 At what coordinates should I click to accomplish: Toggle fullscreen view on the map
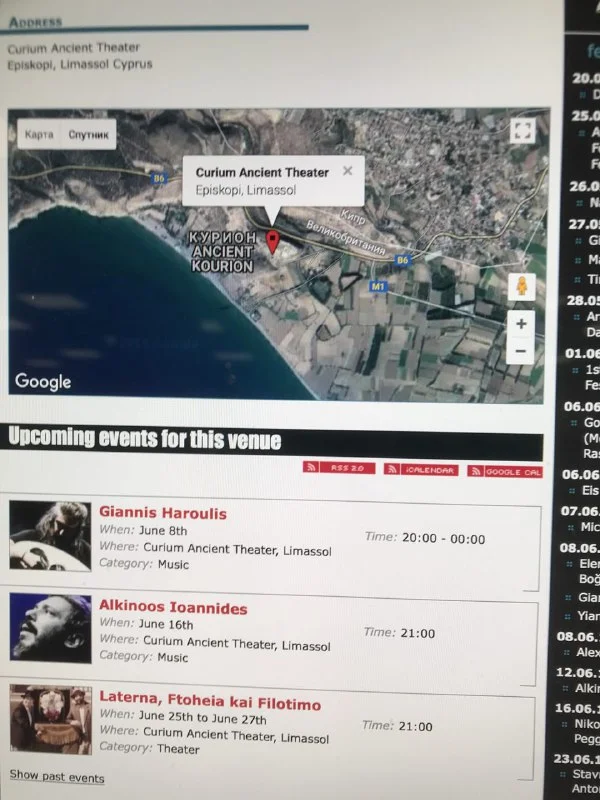[522, 131]
